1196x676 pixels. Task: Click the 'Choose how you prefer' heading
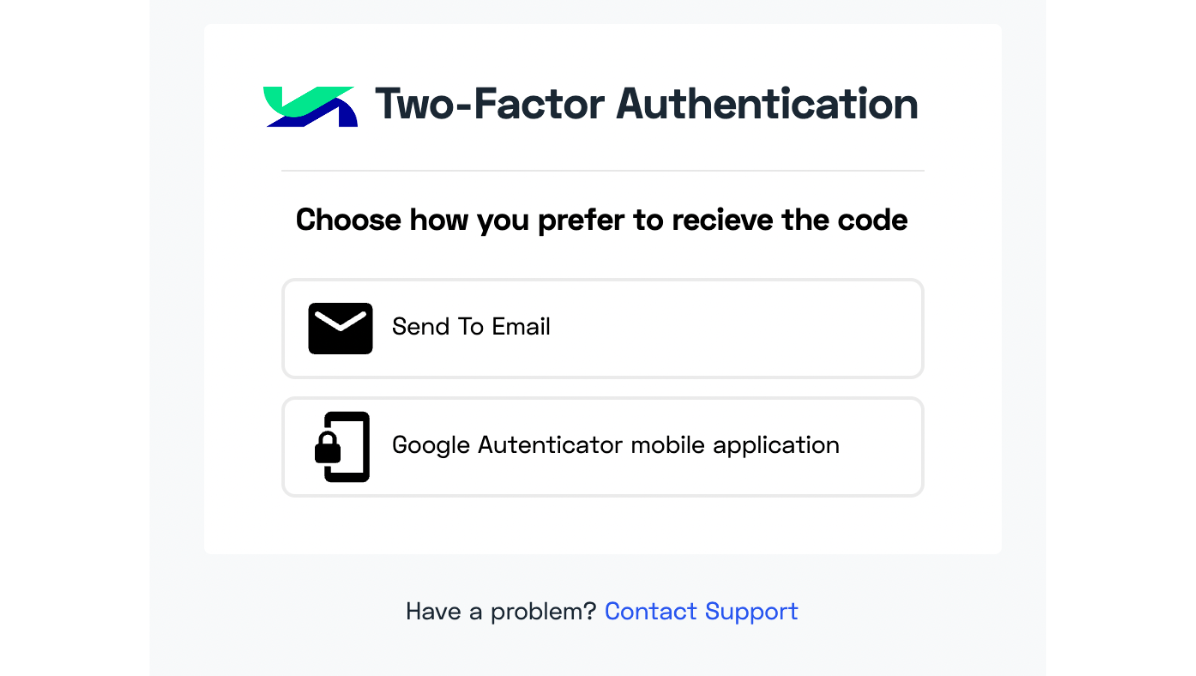point(602,220)
